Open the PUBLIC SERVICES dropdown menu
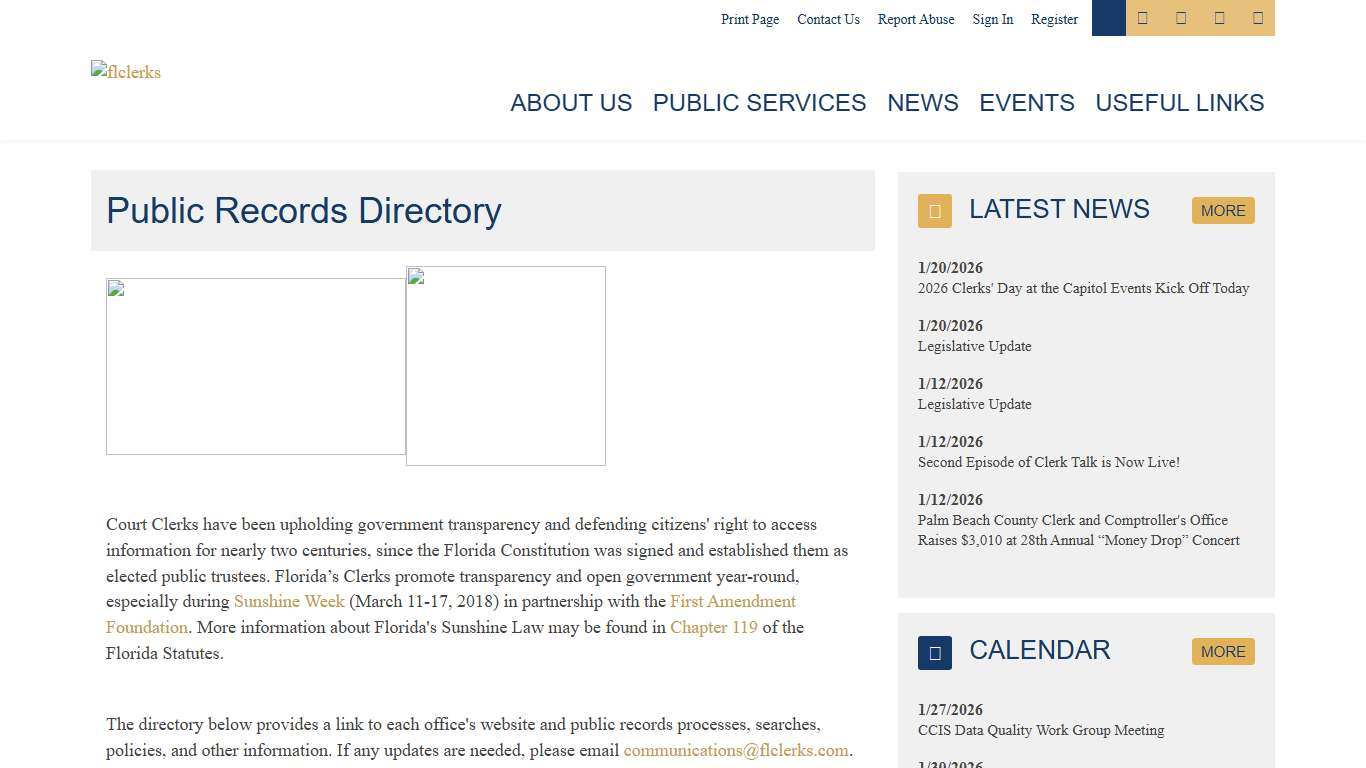Image resolution: width=1366 pixels, height=768 pixels. coord(759,103)
